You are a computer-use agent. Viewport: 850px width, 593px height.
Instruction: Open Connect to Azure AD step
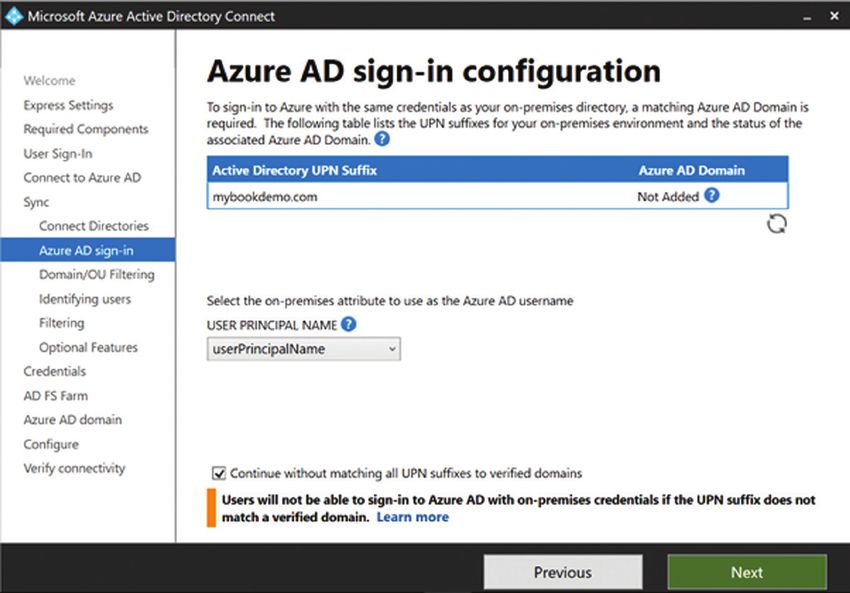pos(82,178)
